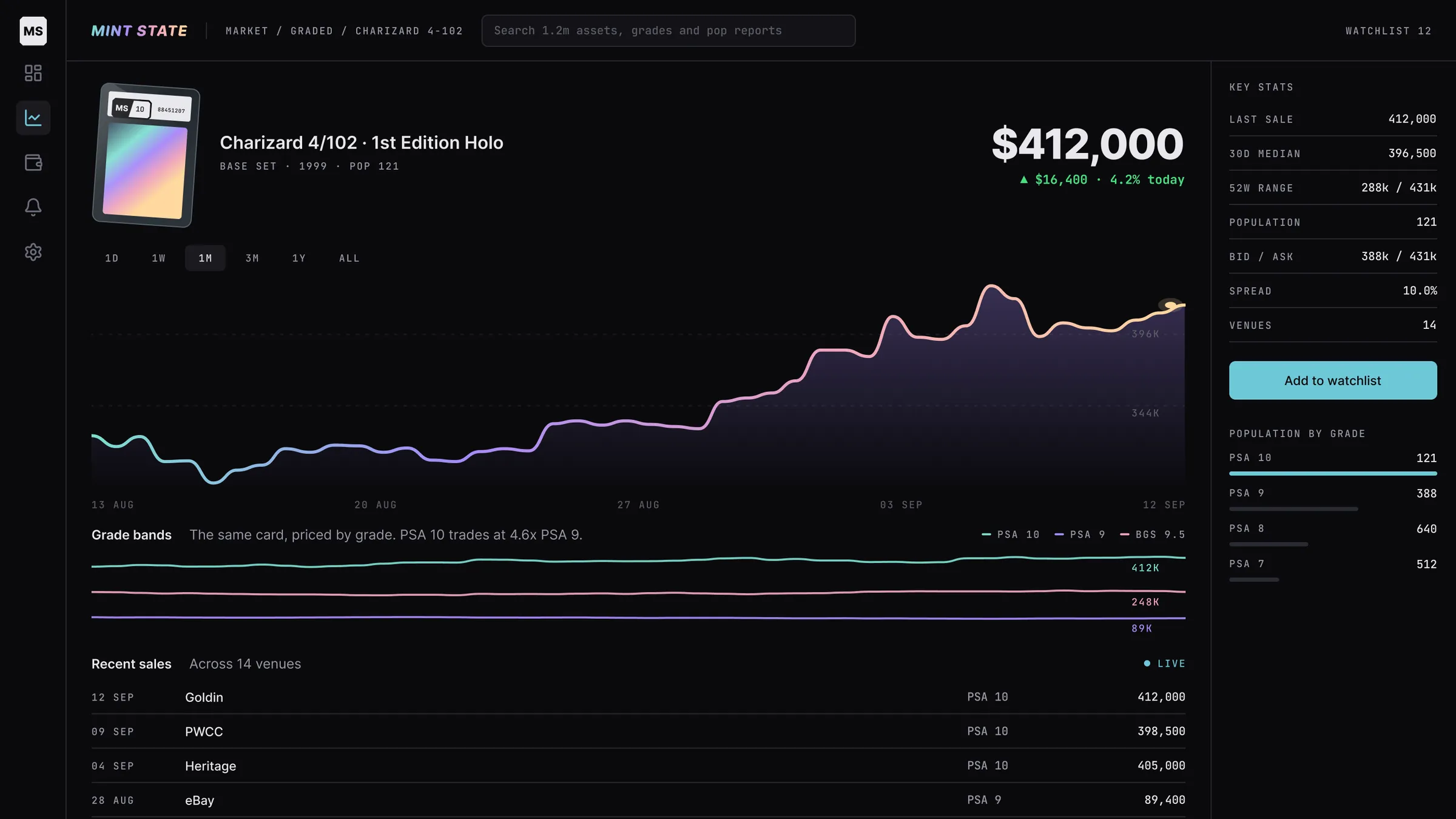Image resolution: width=1456 pixels, height=819 pixels.
Task: Toggle the BGS 9.5 legend series
Action: pos(1152,534)
